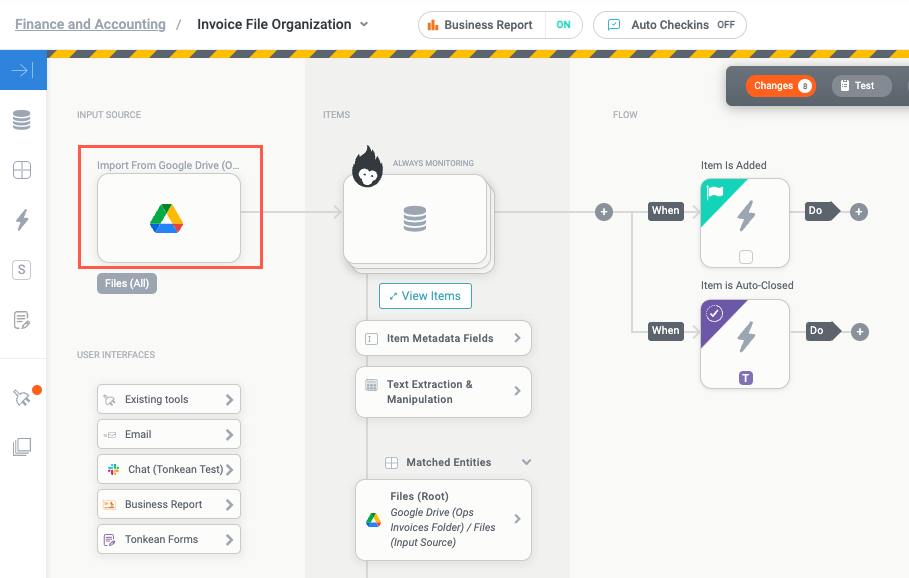Select the Import From Google Drive source card
Screen dimensions: 909x578
pyautogui.click(x=169, y=218)
